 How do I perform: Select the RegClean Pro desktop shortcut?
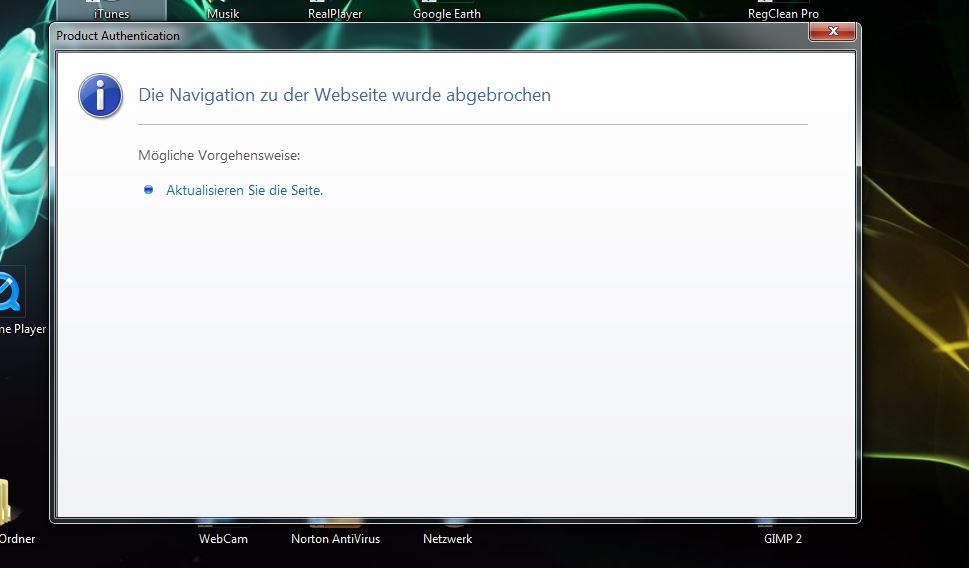[x=783, y=12]
